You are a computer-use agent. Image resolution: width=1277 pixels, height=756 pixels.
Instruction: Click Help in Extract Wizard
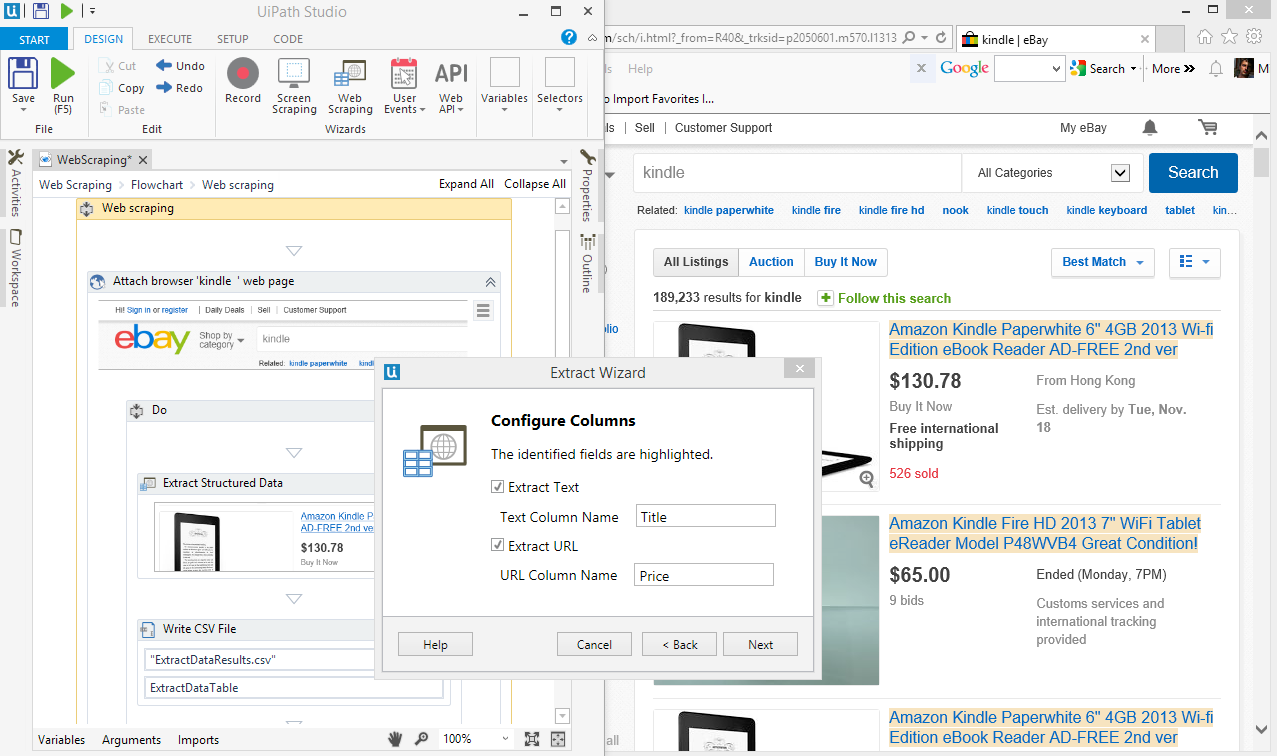click(435, 644)
